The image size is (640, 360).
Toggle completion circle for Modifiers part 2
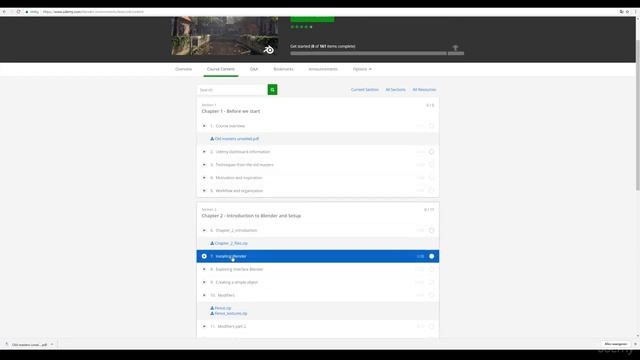tap(431, 327)
